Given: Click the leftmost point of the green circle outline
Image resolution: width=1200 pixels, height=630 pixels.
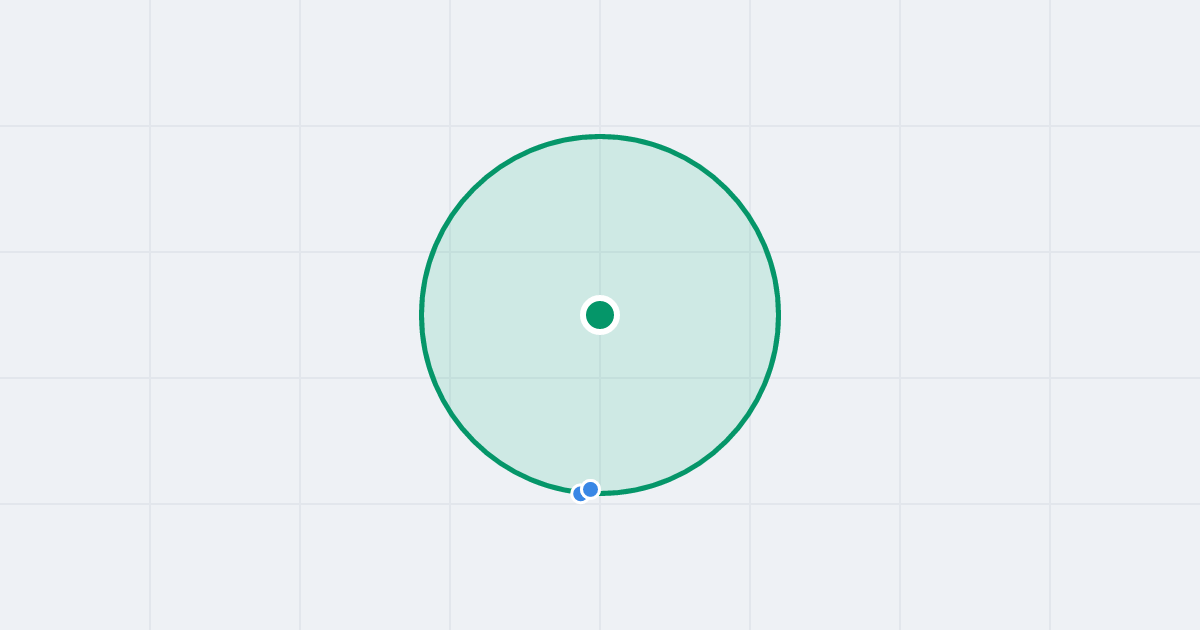Looking at the screenshot, I should click(422, 315).
